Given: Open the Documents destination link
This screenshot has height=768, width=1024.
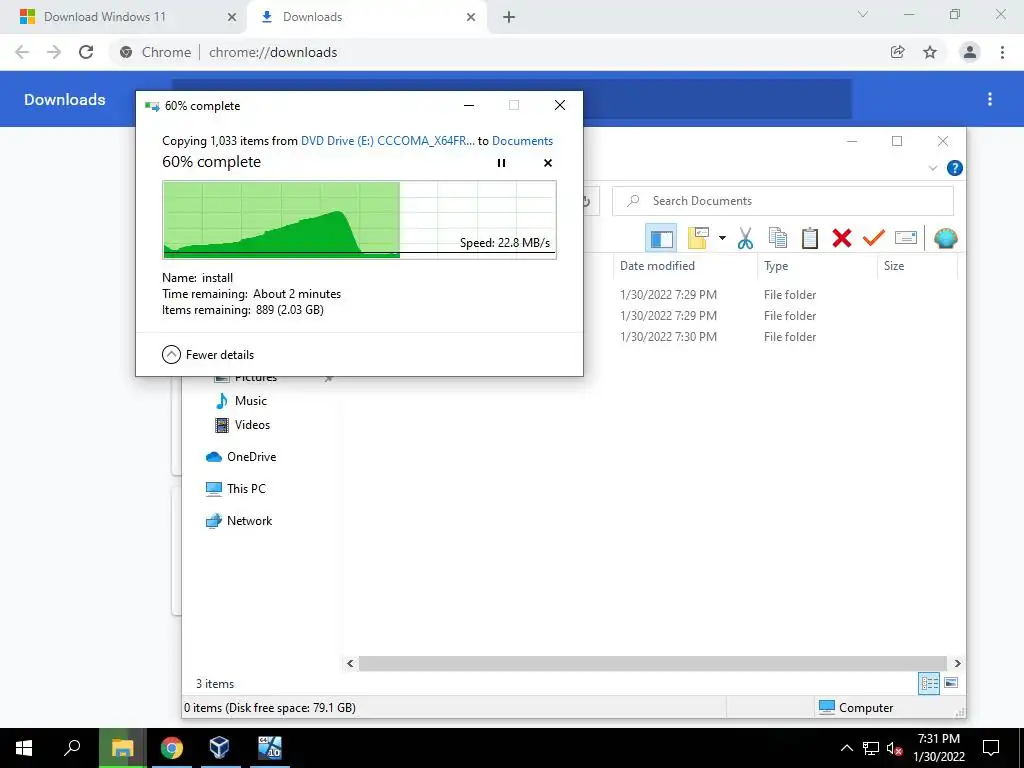Looking at the screenshot, I should click(522, 140).
